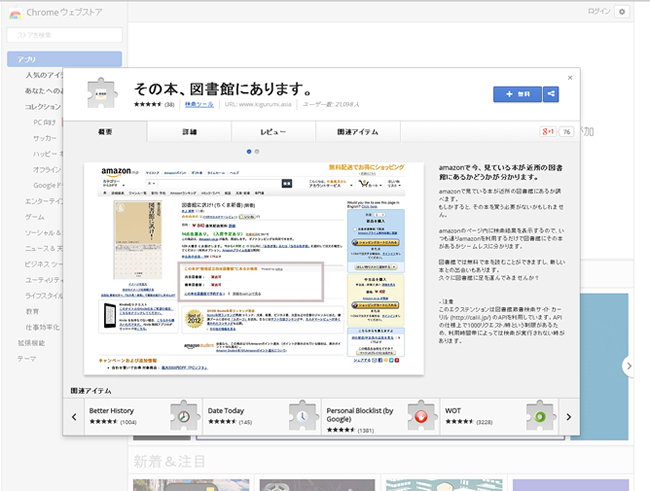Add extension with blue 無料 button

coord(517,94)
